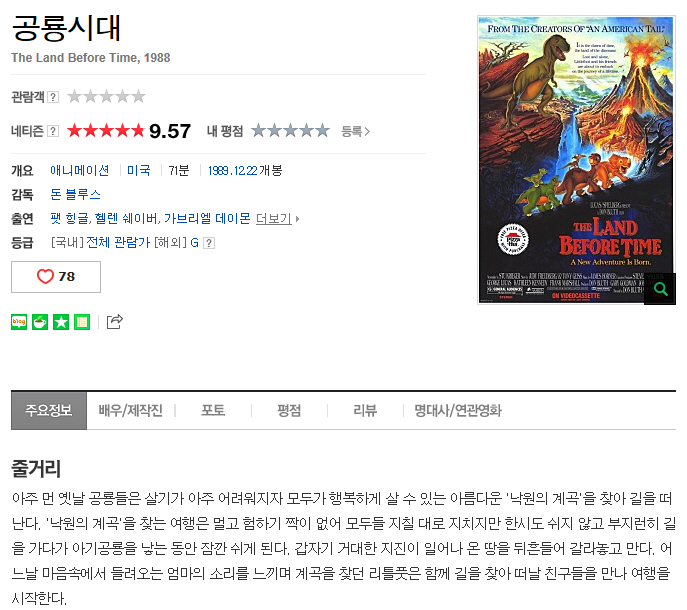
Task: Share to Naver blog icon
Action: (19, 322)
